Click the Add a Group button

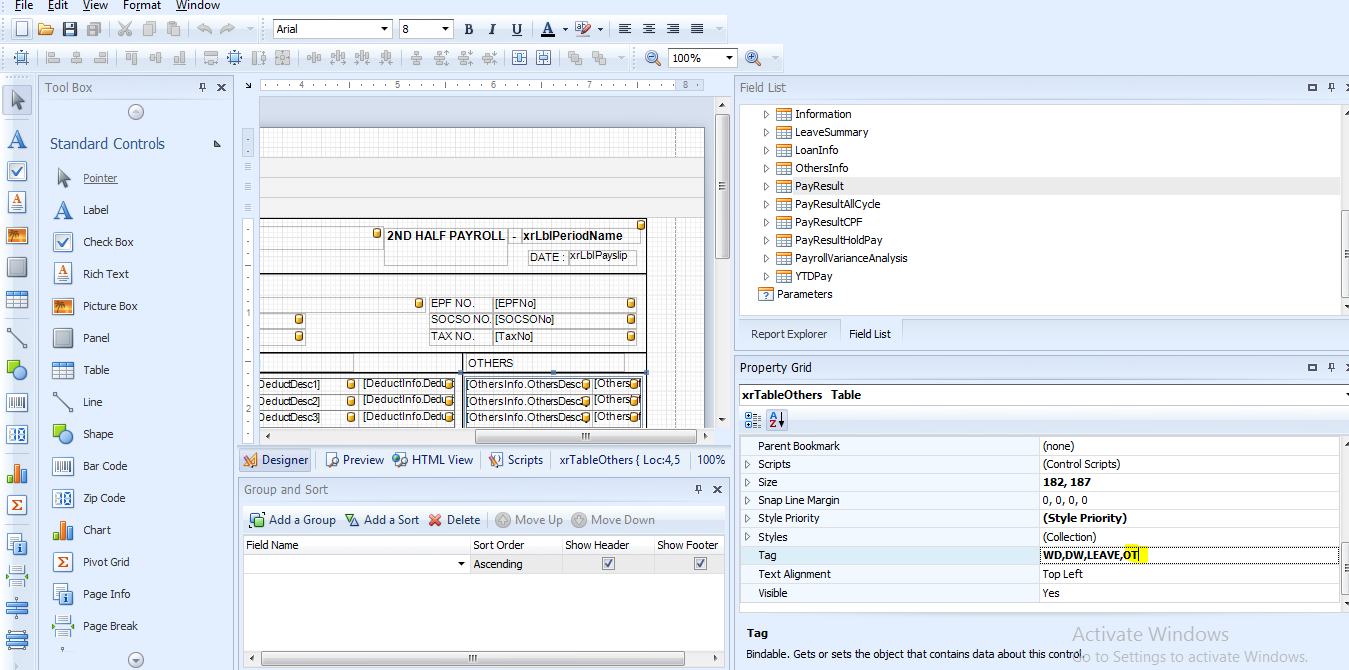tap(292, 520)
